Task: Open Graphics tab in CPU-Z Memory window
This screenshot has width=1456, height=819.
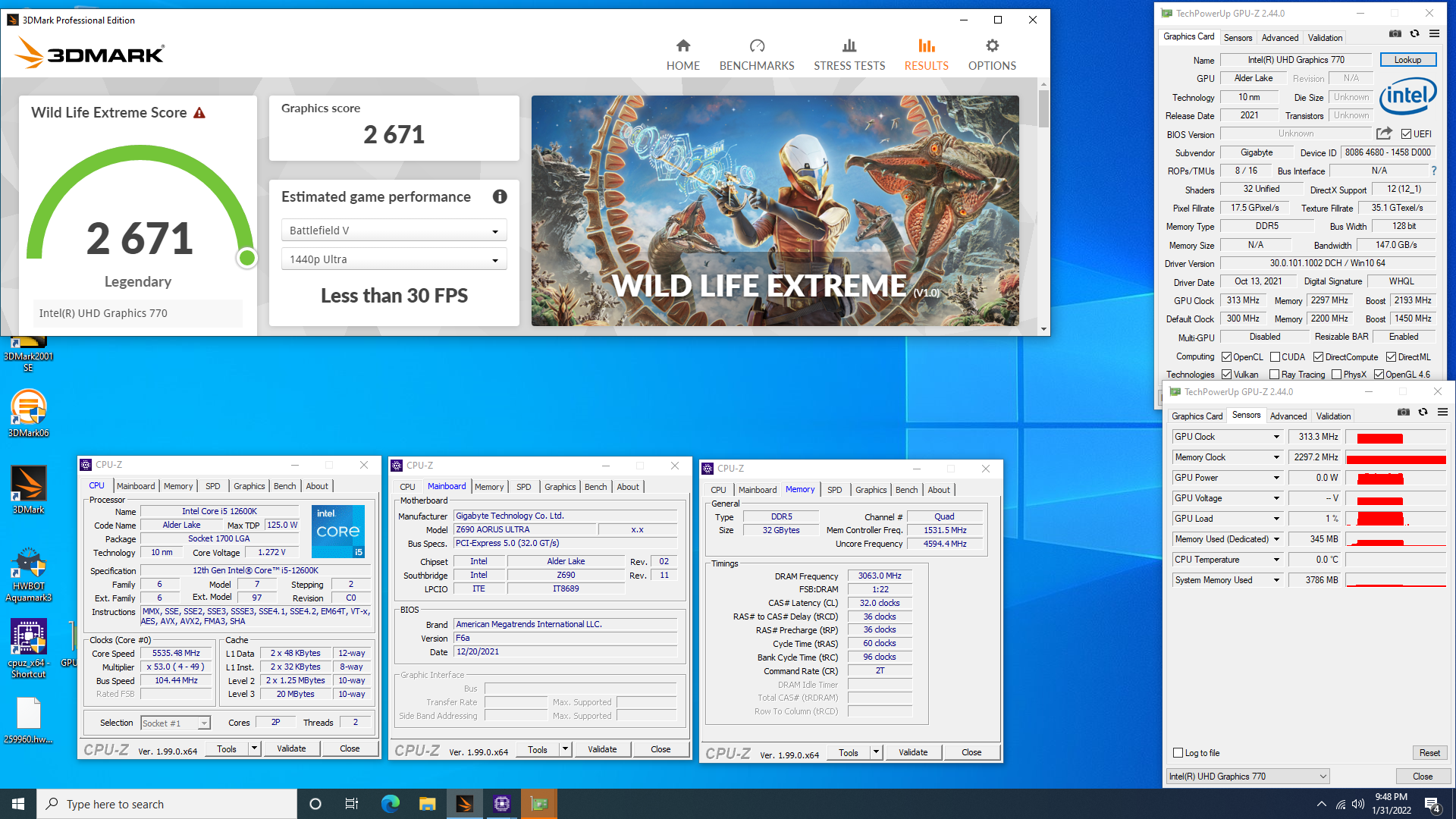Action: coord(871,490)
